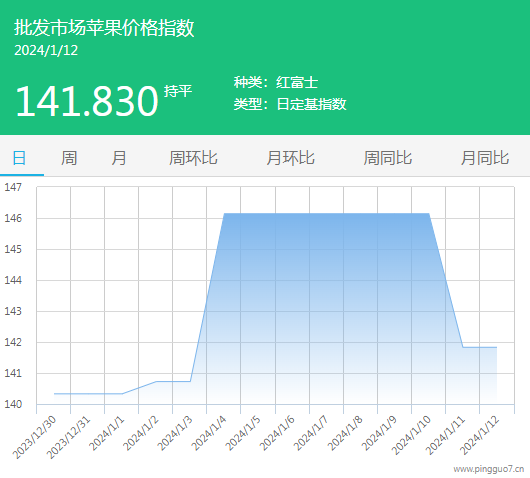Viewport: 530px width, 478px height.
Task: Switch to the 月 monthly tab
Action: click(x=119, y=158)
